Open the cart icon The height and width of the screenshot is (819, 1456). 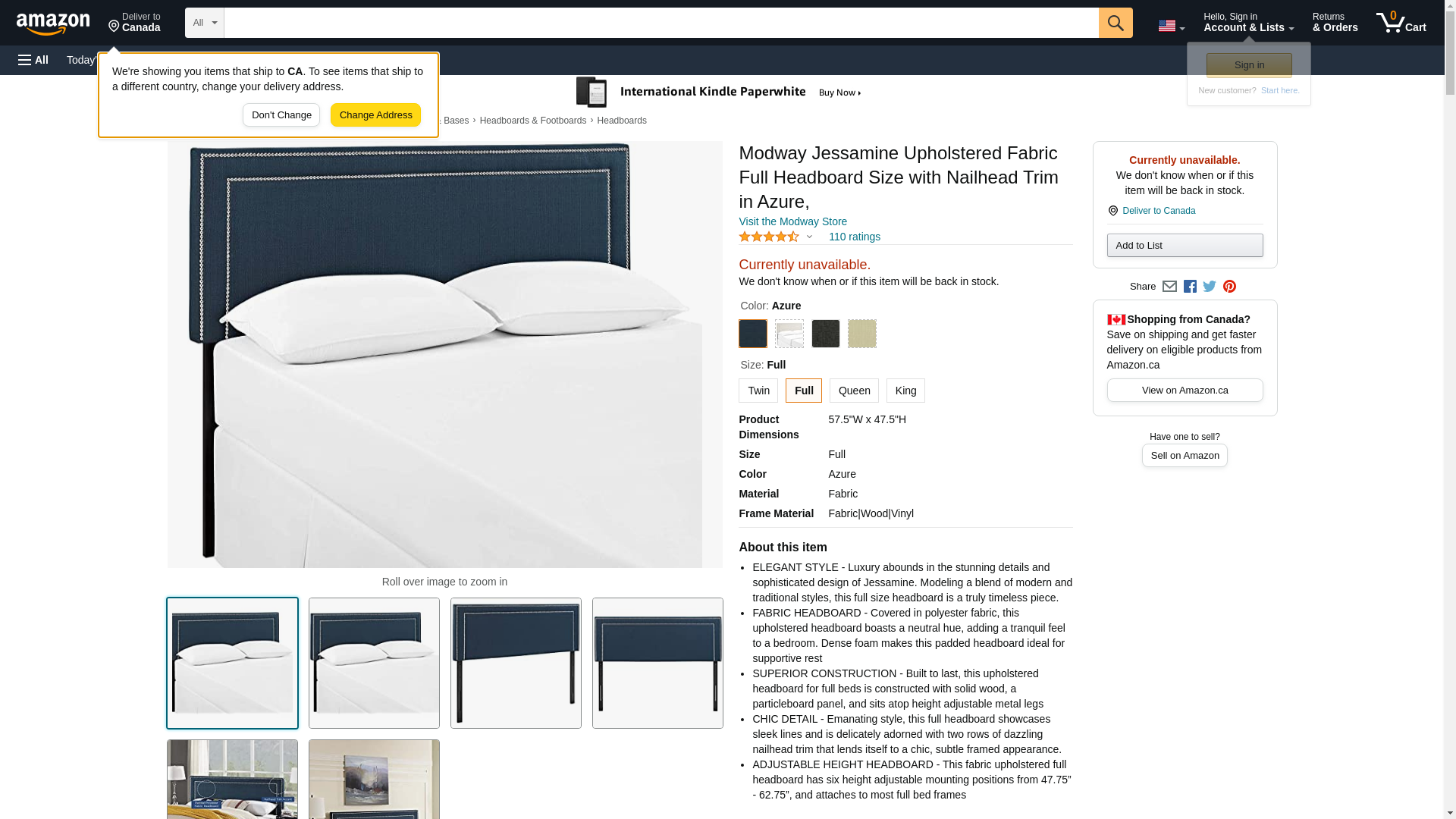1401,23
